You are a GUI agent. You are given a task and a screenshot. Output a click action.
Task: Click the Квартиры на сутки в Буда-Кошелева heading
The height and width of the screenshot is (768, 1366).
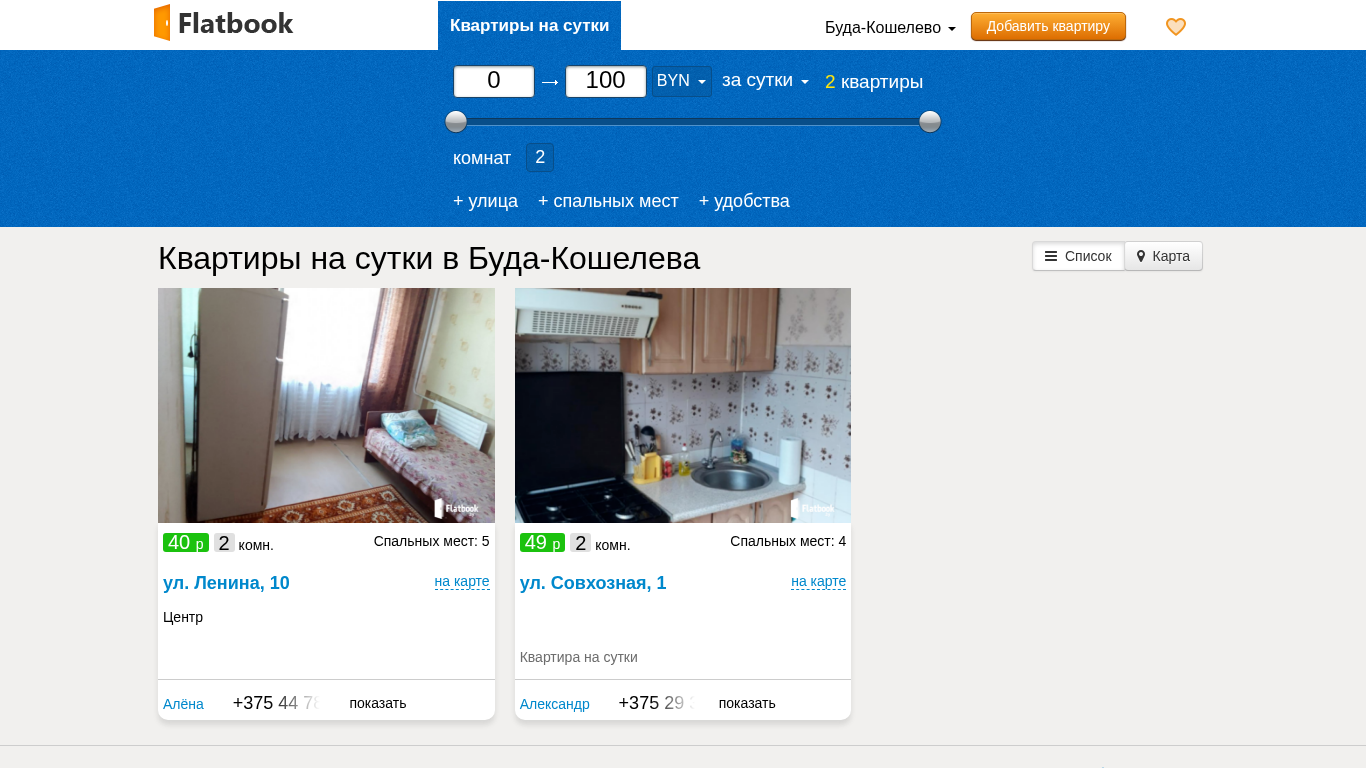429,258
